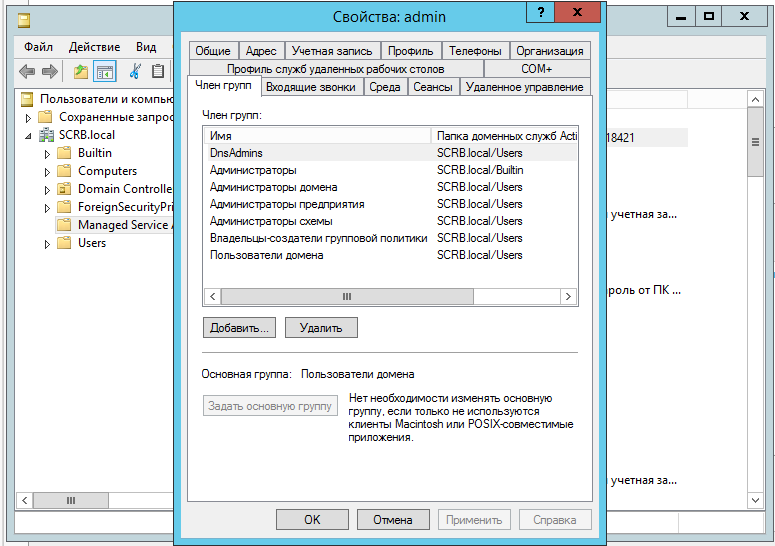
Task: Select the DnsAdmins group row
Action: pyautogui.click(x=390, y=153)
